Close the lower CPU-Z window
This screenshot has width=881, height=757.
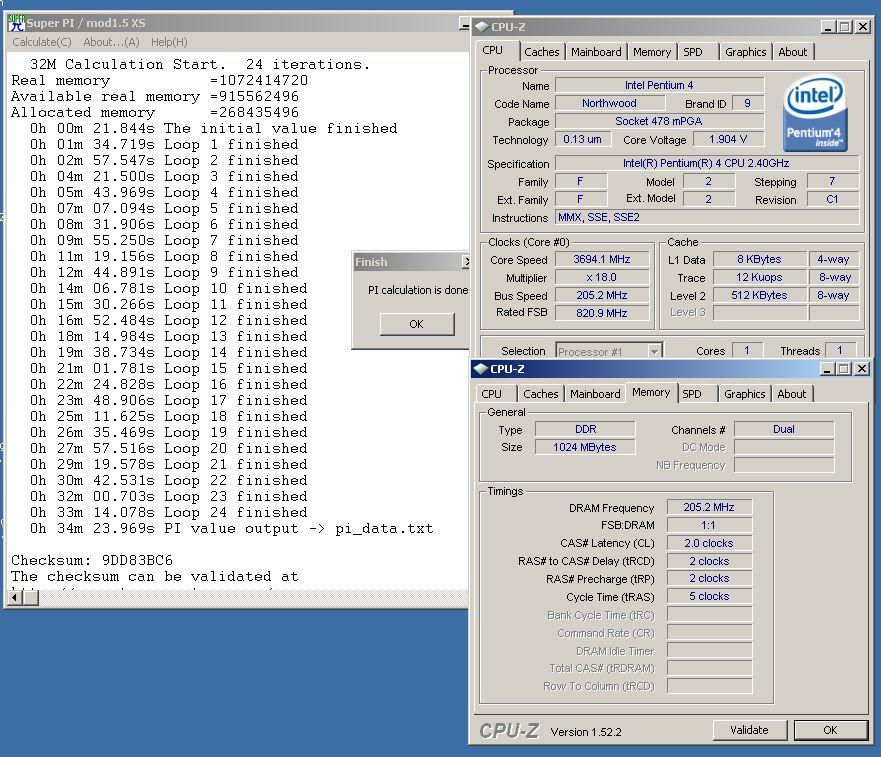click(862, 369)
